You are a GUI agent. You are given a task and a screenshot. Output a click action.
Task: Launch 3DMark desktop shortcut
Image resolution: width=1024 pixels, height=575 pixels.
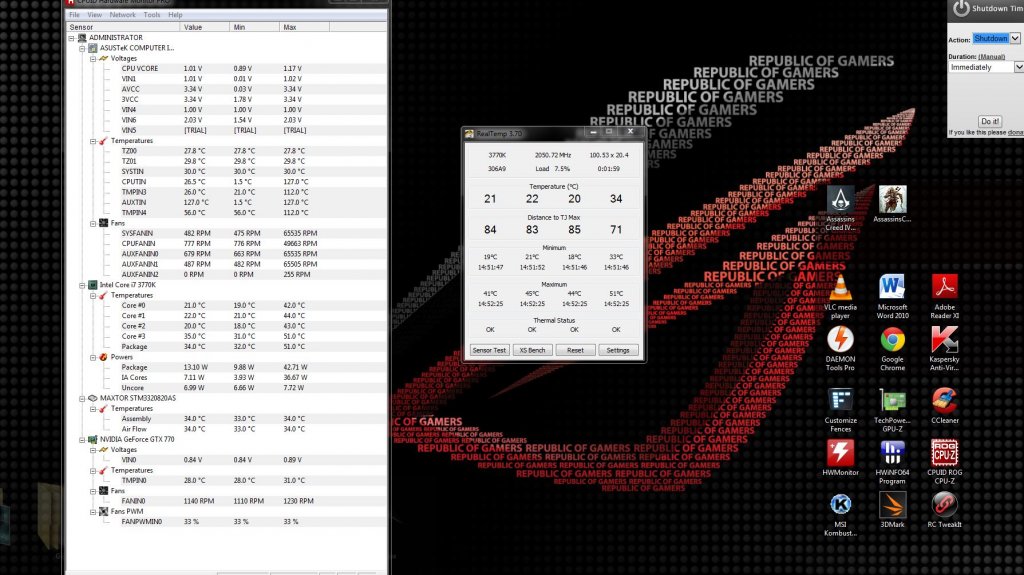point(892,510)
